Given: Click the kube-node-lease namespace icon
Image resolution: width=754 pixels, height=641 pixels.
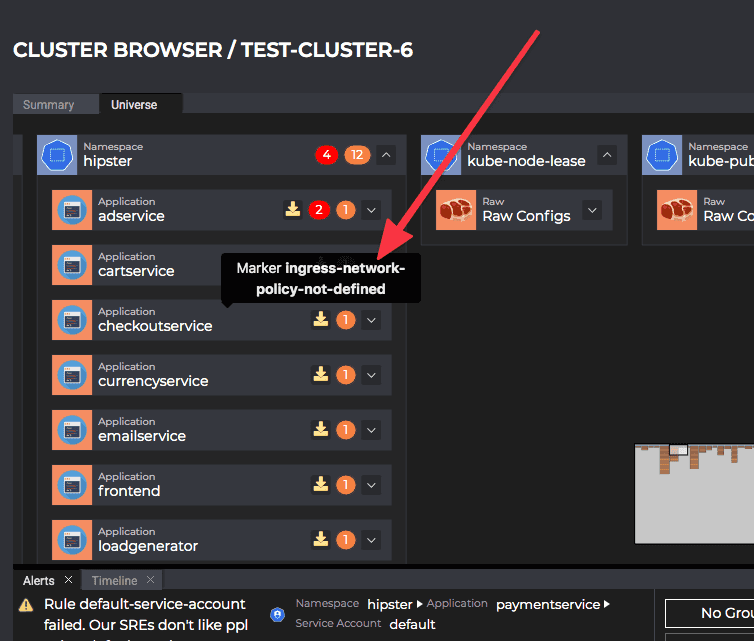Looking at the screenshot, I should 443,155.
